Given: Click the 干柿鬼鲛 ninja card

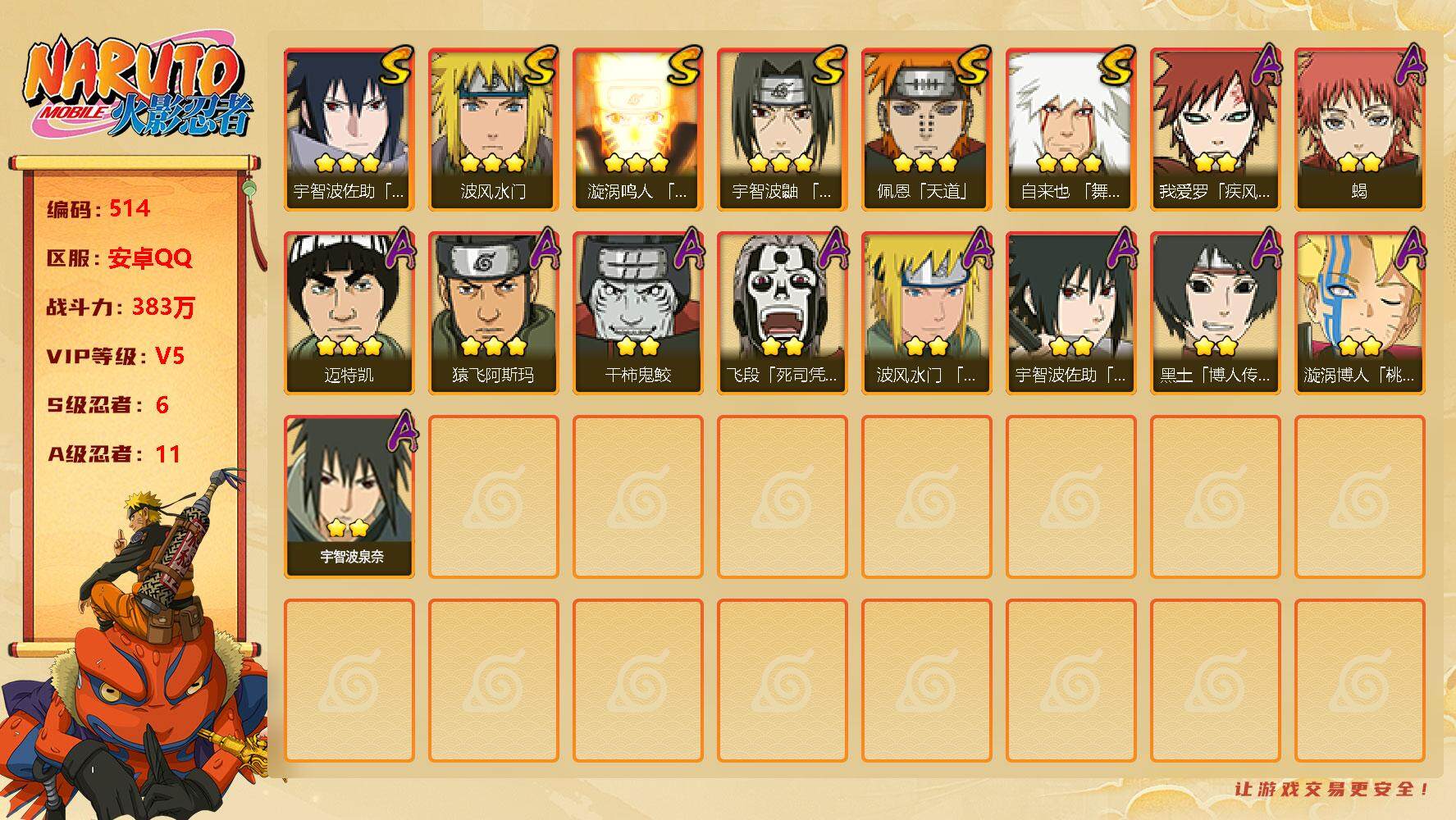Looking at the screenshot, I should pyautogui.click(x=637, y=313).
